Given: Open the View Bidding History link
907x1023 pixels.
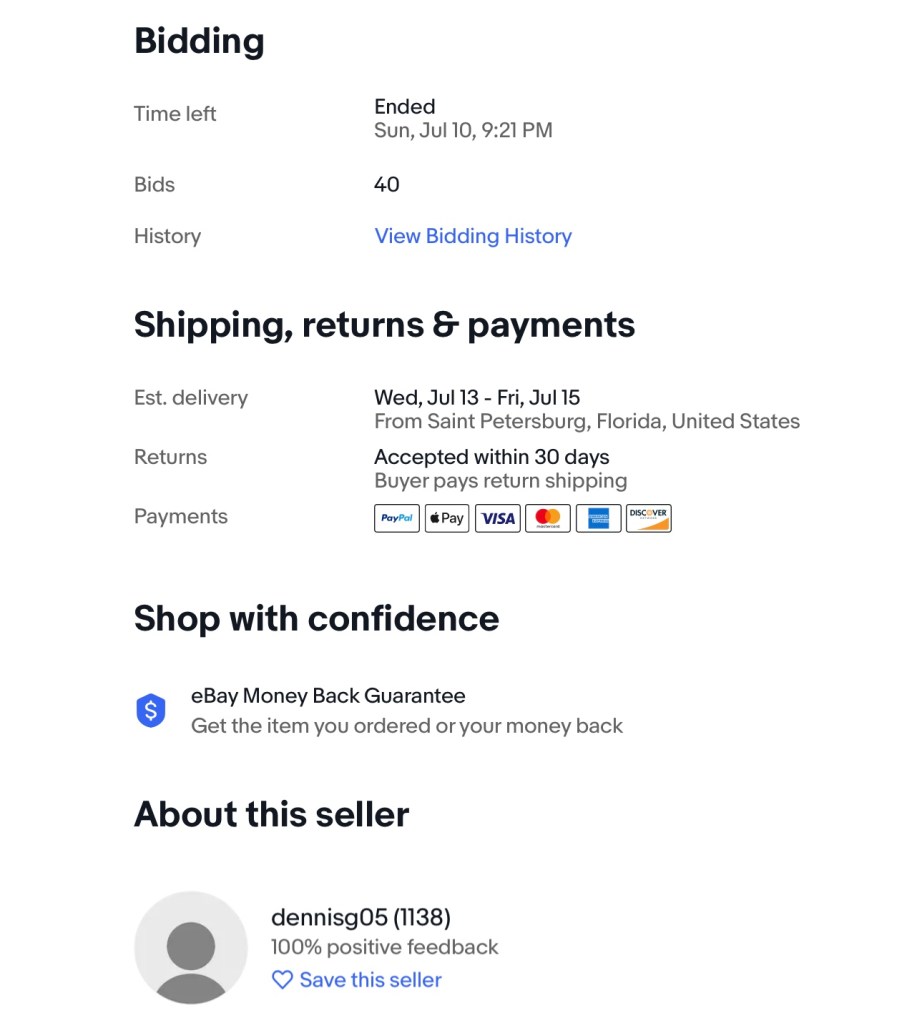Looking at the screenshot, I should coord(473,236).
